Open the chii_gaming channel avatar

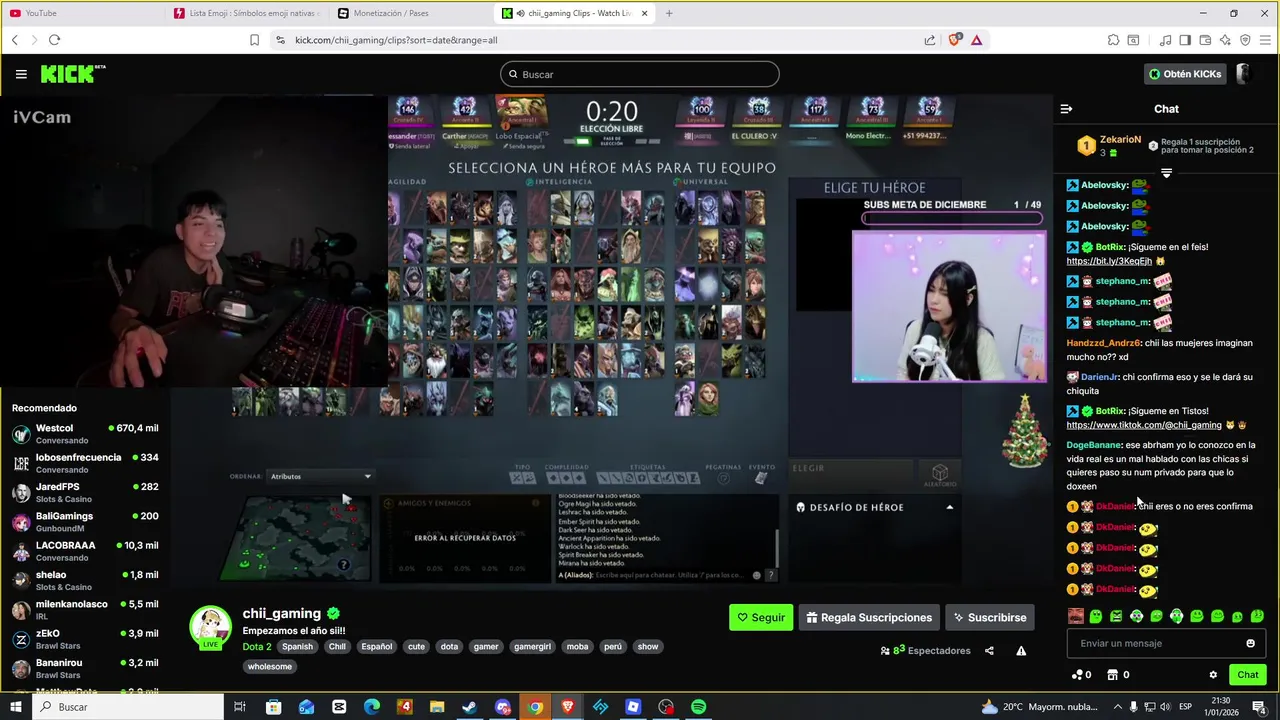point(211,627)
